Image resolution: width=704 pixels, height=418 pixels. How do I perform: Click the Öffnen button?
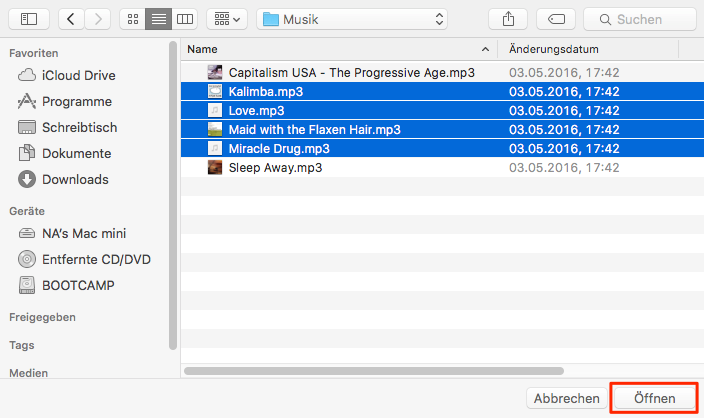coord(654,398)
